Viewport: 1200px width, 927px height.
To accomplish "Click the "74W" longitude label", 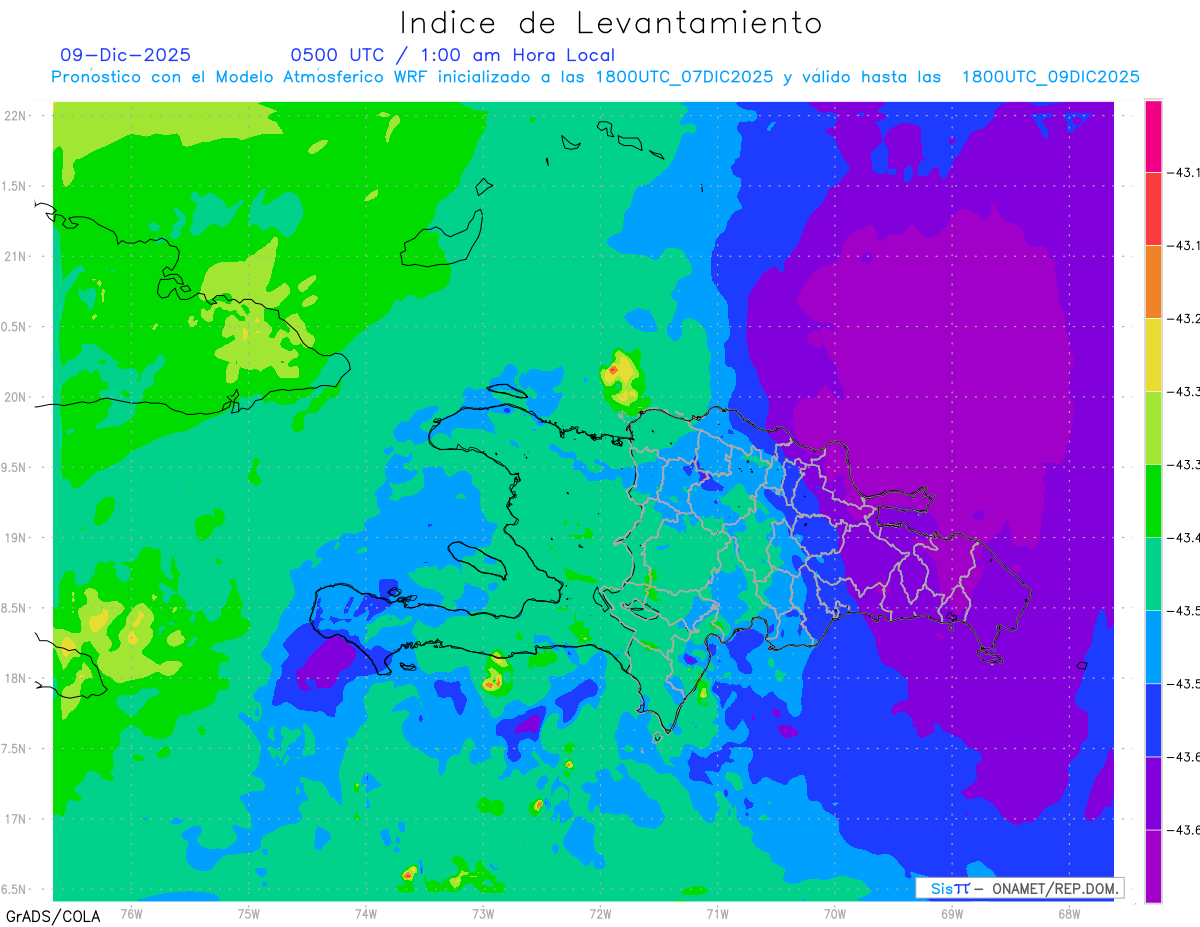I will pos(366,913).
